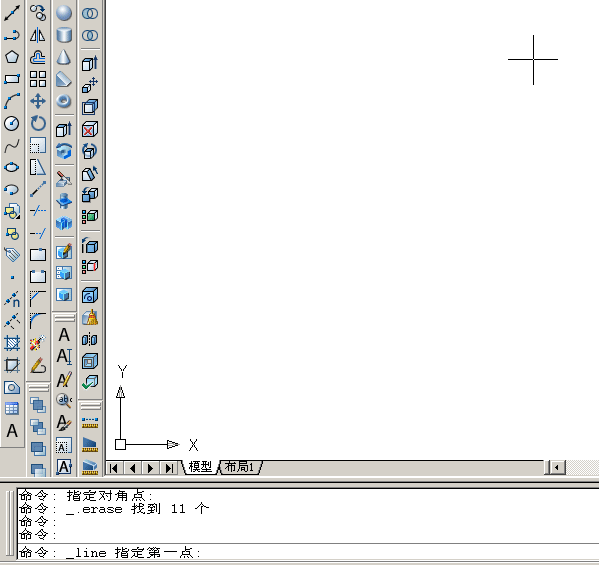This screenshot has width=599, height=565.
Task: Select the Arc draw tool
Action: 12,101
